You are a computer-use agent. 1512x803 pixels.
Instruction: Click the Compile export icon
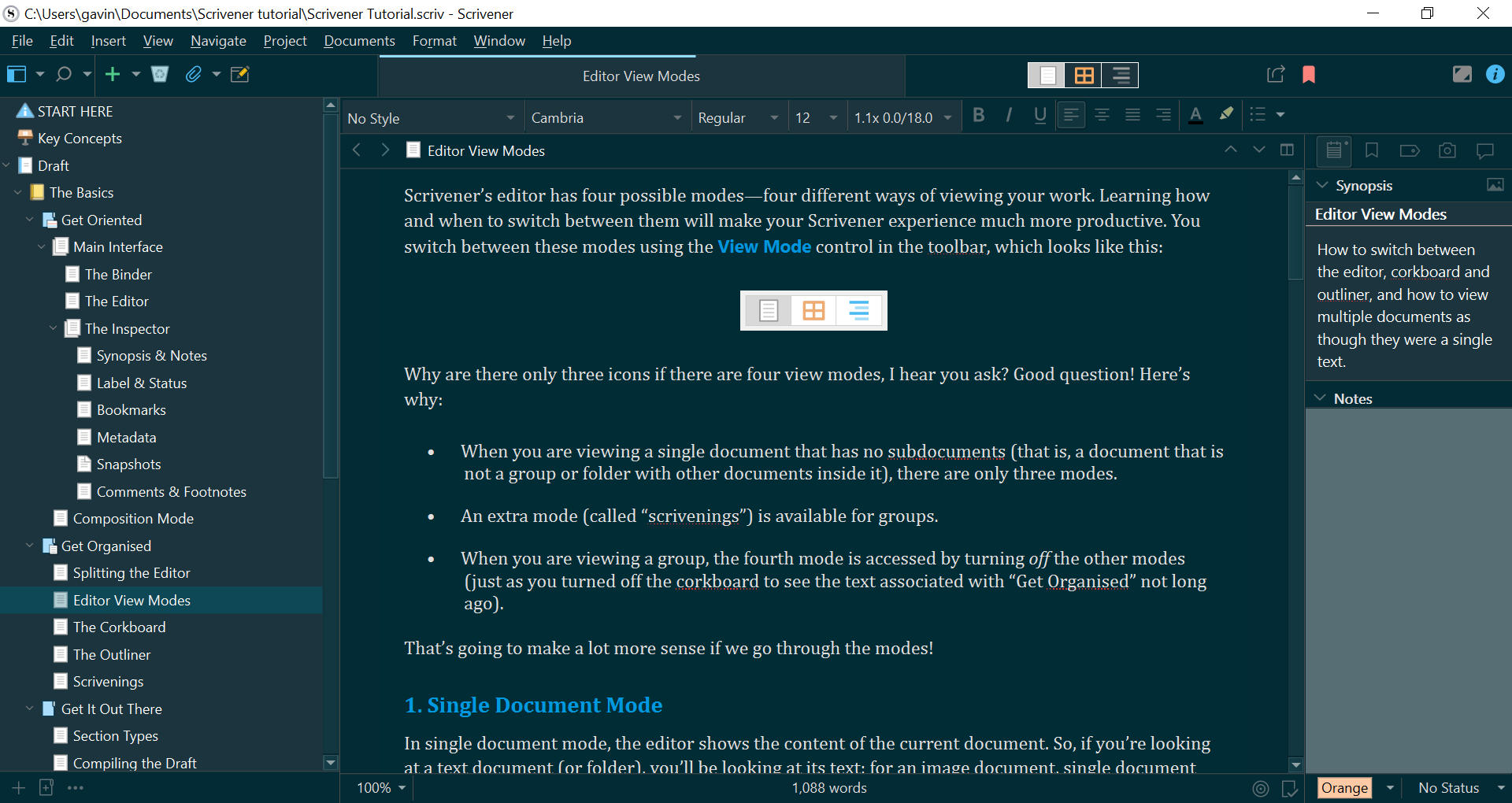tap(1276, 74)
